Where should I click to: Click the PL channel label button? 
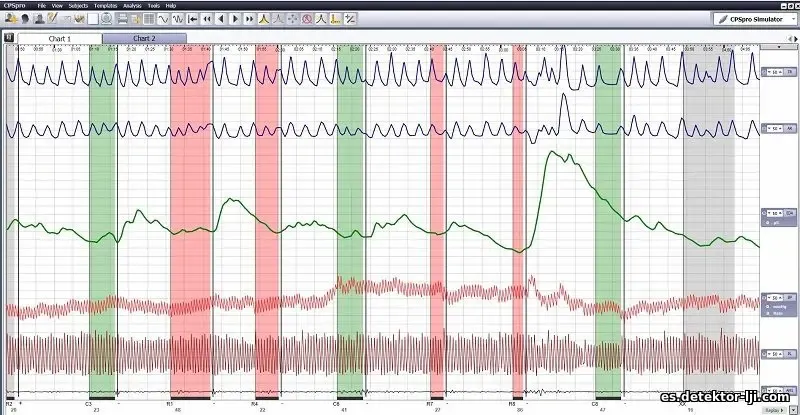coord(790,353)
